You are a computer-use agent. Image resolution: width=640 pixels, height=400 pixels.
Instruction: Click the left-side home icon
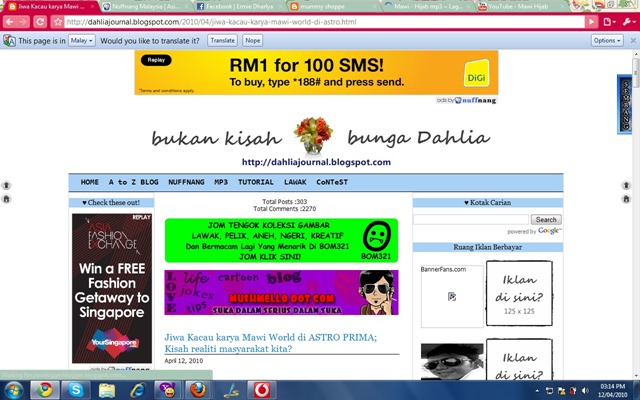[6, 199]
